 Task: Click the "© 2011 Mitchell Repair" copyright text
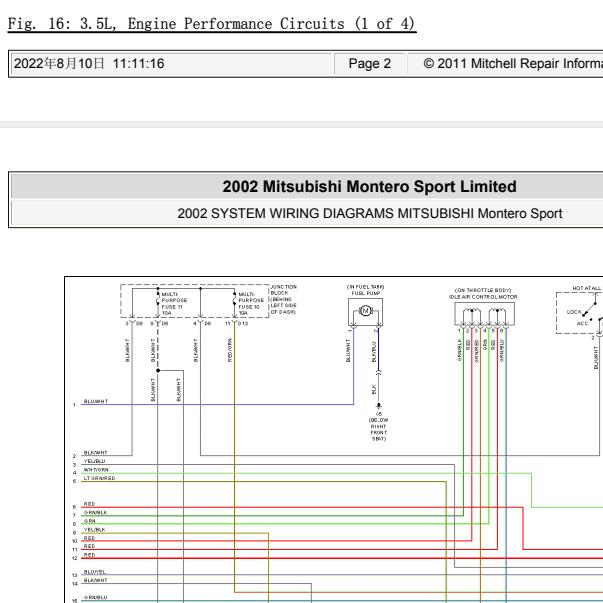pyautogui.click(x=513, y=63)
